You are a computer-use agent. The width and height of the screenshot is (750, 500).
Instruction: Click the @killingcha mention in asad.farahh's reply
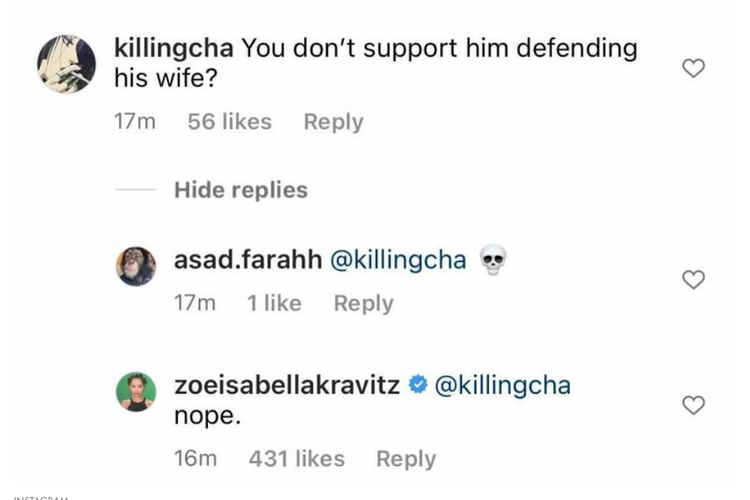398,260
